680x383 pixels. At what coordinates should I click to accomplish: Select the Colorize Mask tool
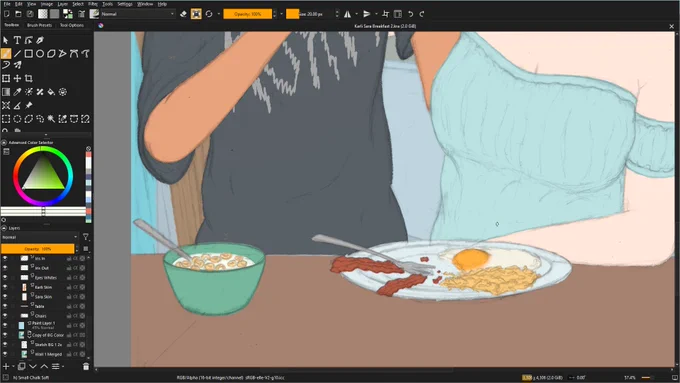pos(29,92)
